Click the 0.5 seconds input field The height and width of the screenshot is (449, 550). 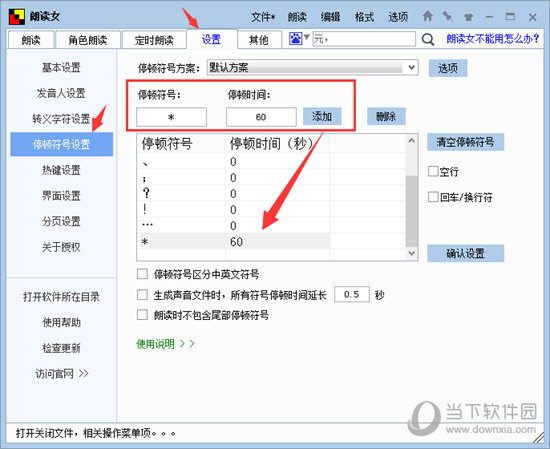[x=352, y=294]
